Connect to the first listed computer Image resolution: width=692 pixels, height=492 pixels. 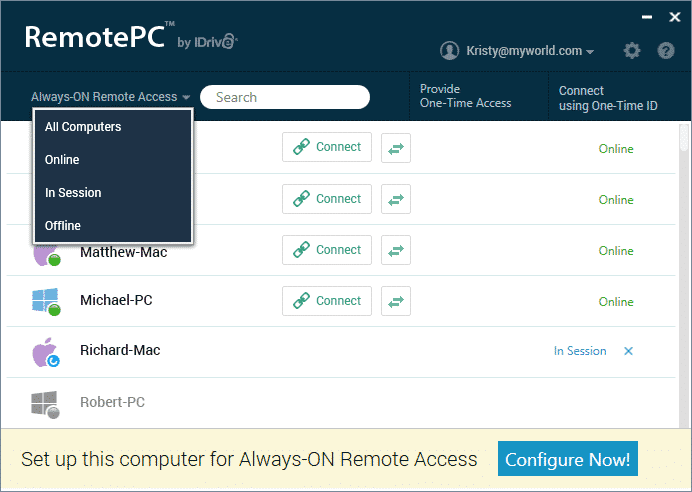tap(327, 147)
